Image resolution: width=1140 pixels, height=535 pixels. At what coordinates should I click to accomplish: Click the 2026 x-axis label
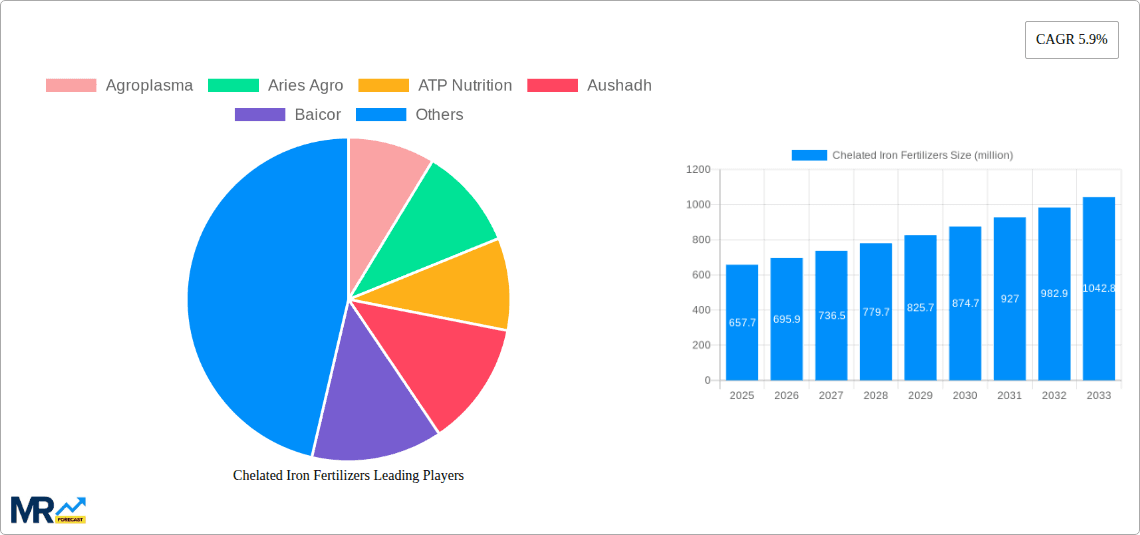787,396
